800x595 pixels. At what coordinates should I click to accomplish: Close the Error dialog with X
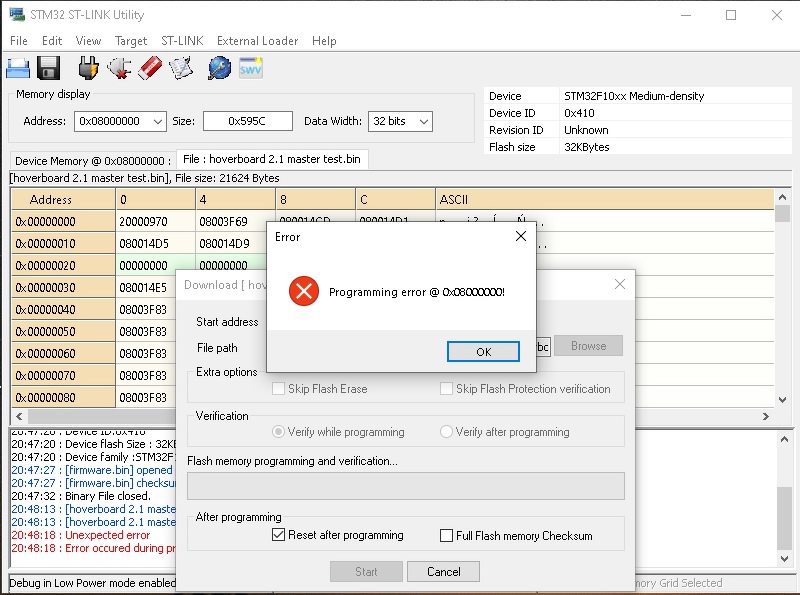[520, 236]
